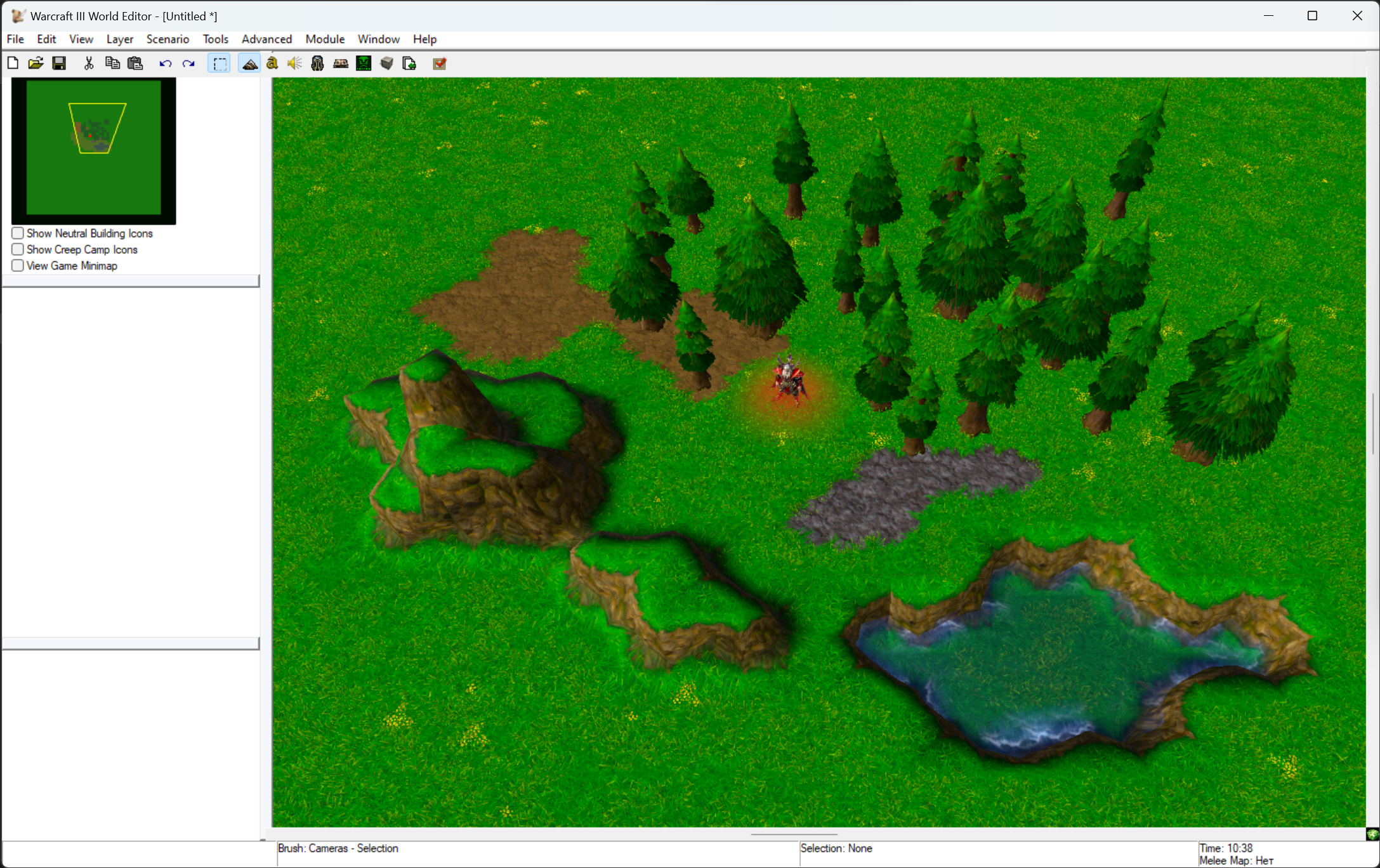
Task: Minimize the World Editor window
Action: point(1268,16)
